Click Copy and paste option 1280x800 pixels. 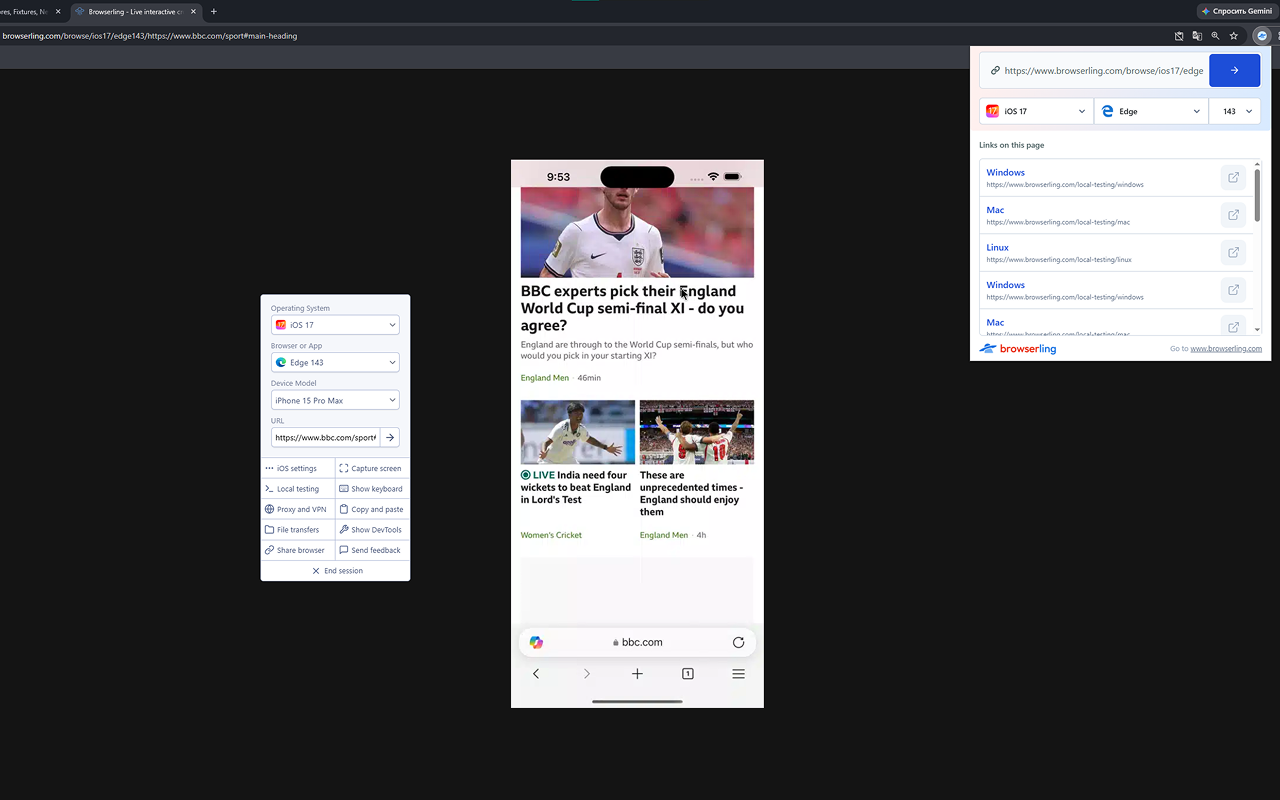[372, 509]
